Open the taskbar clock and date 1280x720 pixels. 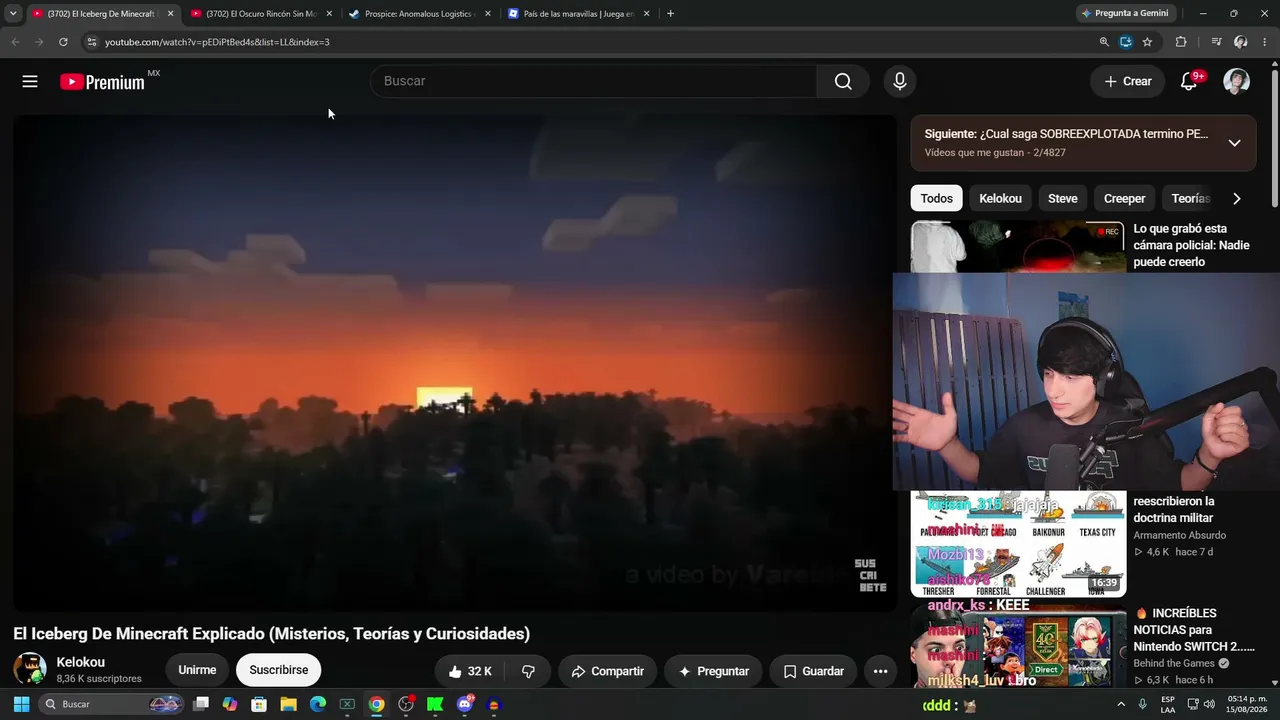(x=1247, y=704)
